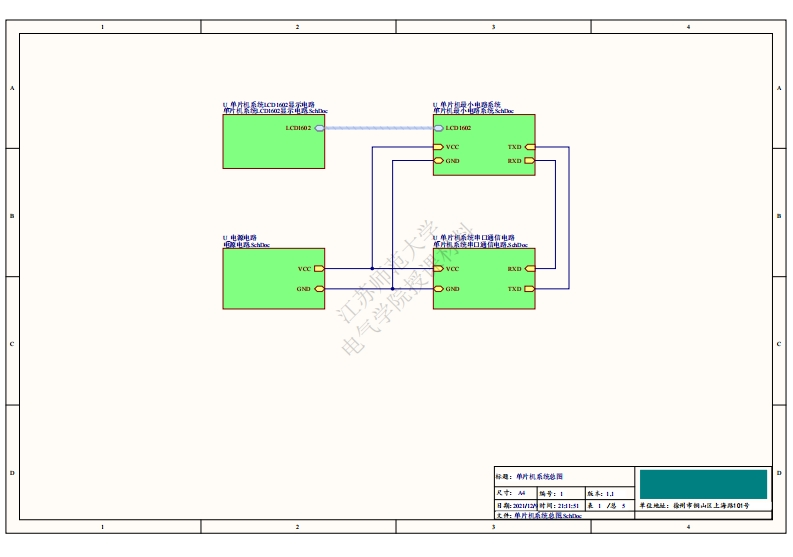Select the junction dot on the GND wire

(x=392, y=289)
